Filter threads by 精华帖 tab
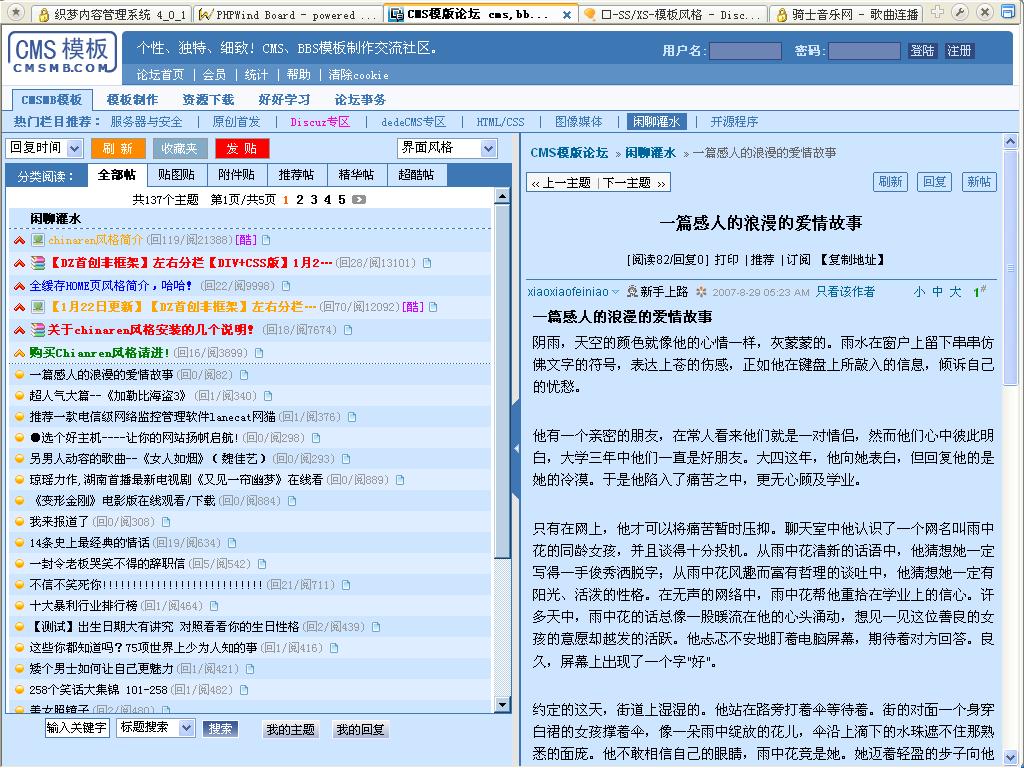 [357, 175]
